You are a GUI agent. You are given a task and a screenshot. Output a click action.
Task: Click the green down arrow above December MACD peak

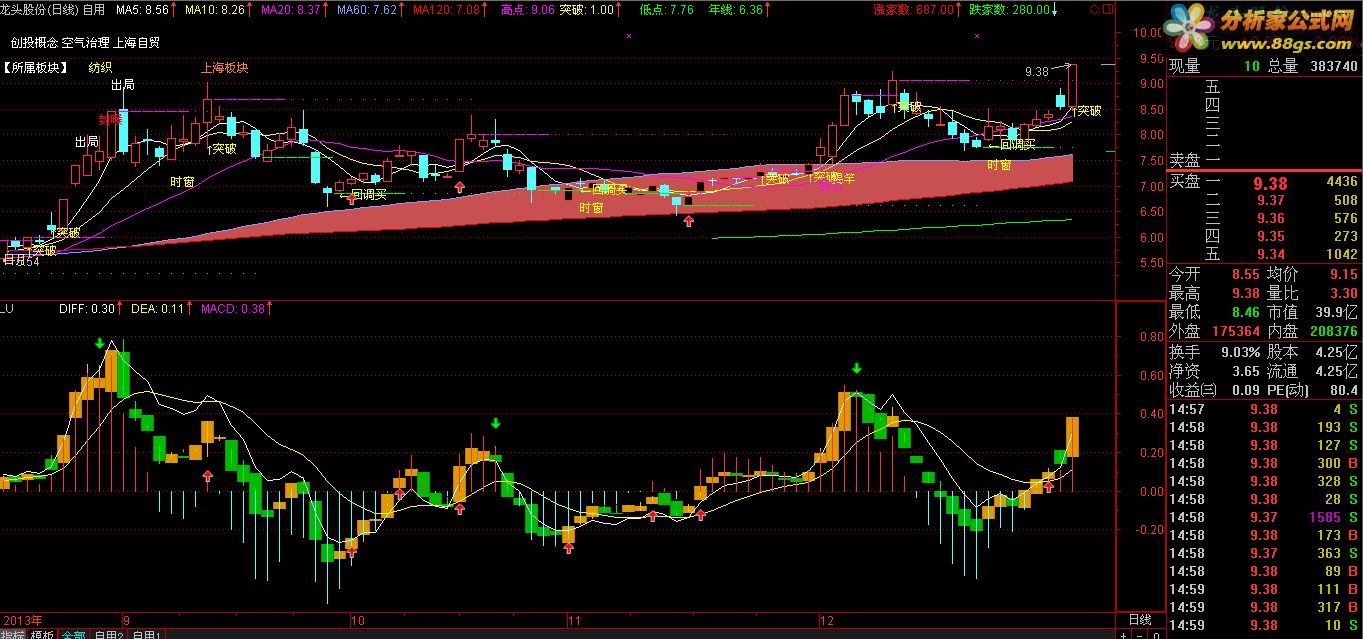(856, 369)
